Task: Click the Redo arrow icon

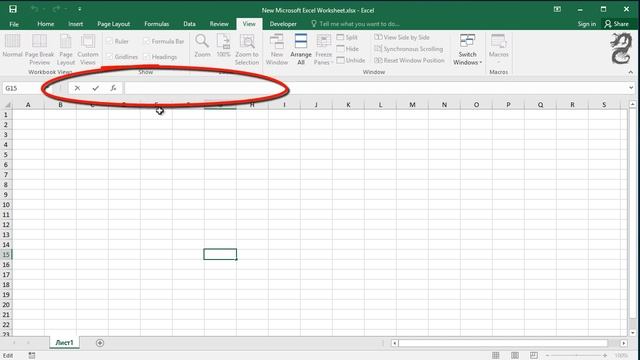Action: tap(56, 9)
